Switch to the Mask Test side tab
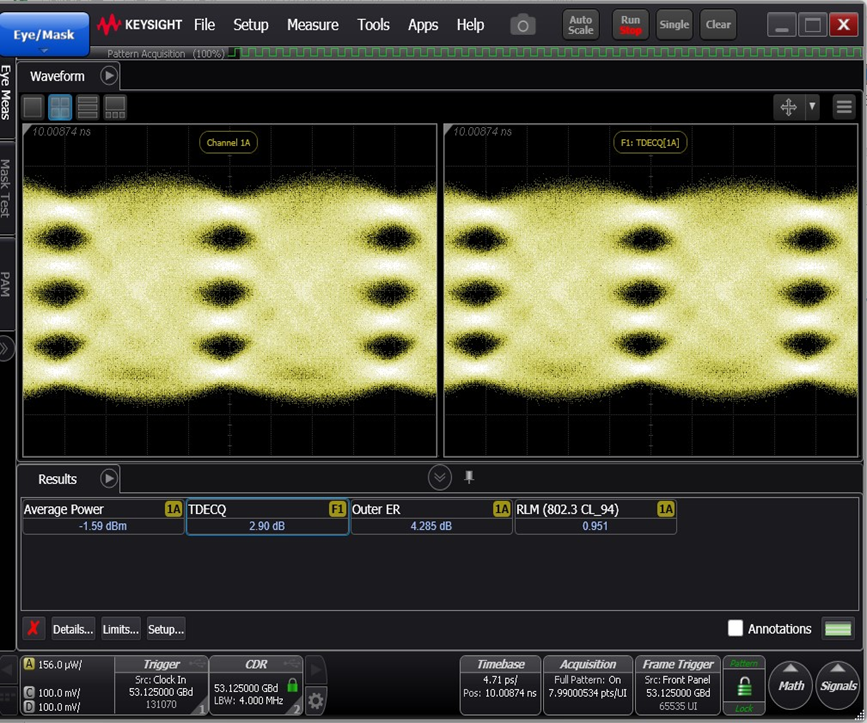This screenshot has height=723, width=867. point(7,188)
